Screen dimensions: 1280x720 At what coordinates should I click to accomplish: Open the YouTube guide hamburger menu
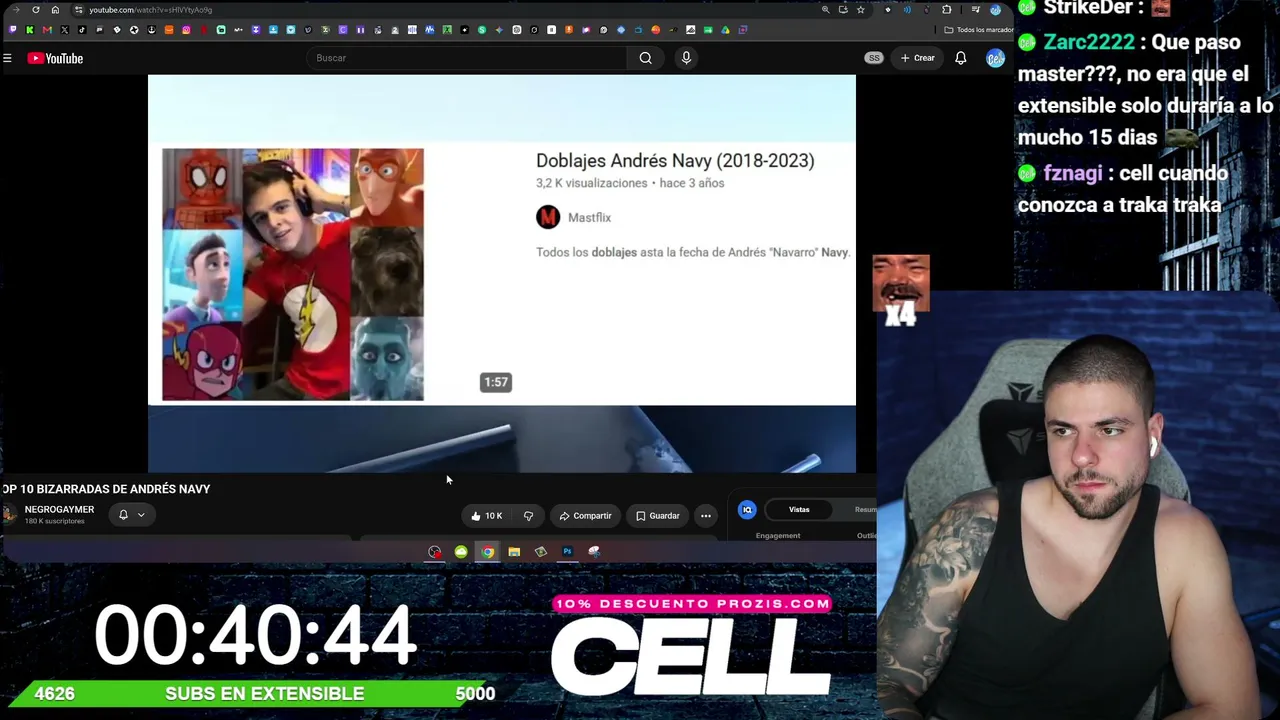point(7,58)
